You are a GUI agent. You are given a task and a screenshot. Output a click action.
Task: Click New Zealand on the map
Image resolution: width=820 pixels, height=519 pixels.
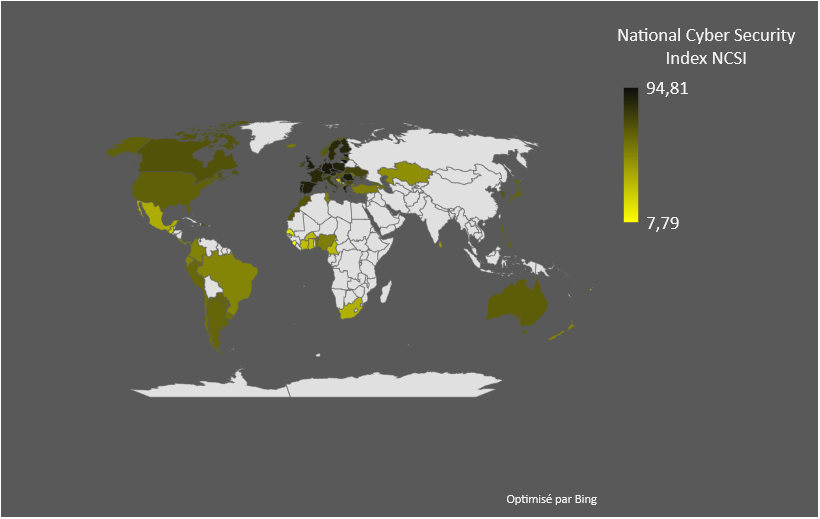(x=564, y=331)
